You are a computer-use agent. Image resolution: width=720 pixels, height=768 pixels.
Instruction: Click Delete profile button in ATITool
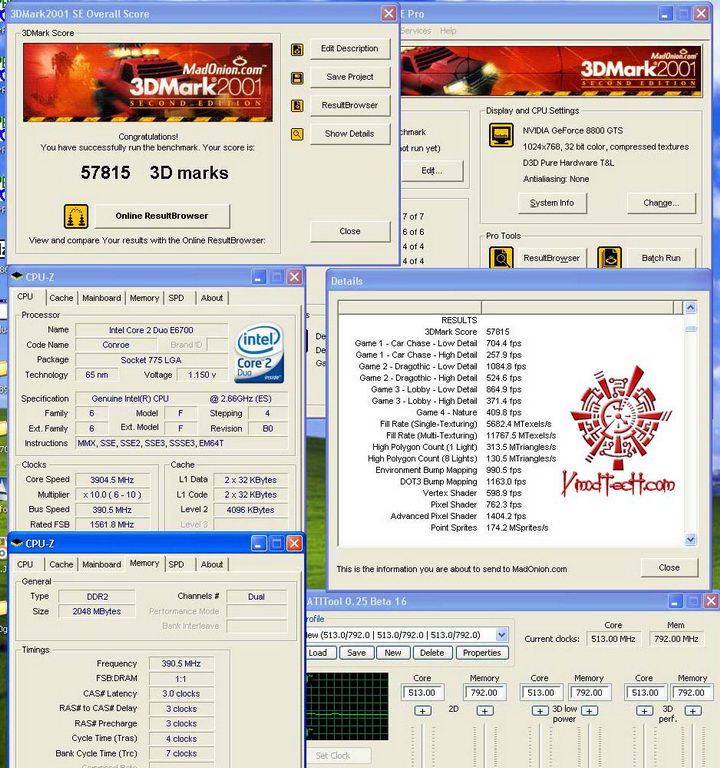432,653
